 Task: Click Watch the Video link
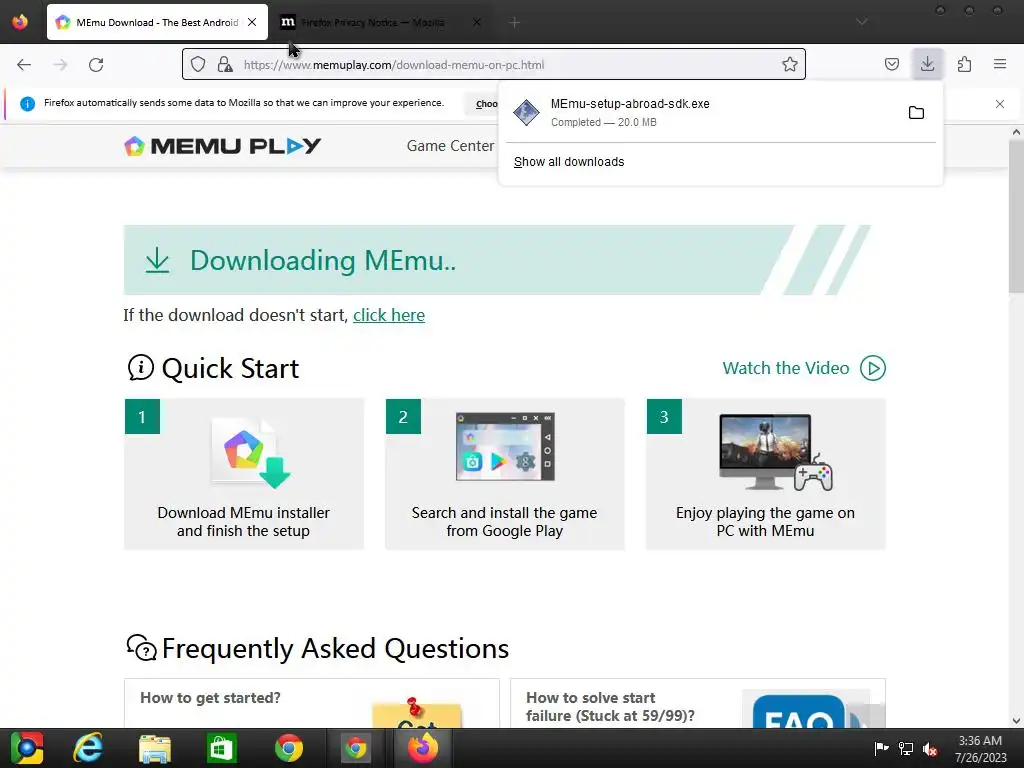pyautogui.click(x=786, y=368)
